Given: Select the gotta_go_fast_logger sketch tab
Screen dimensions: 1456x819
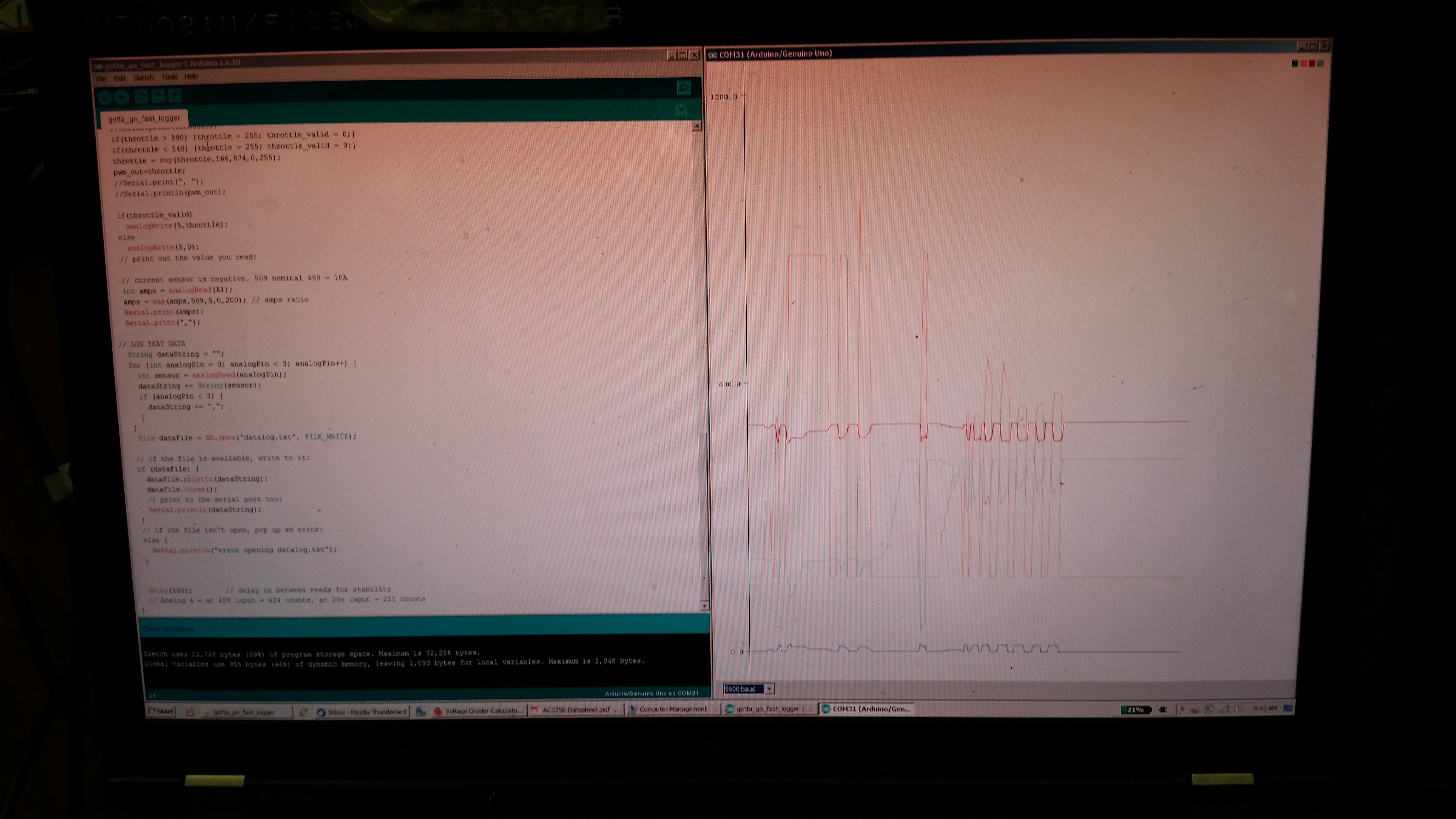Looking at the screenshot, I should [144, 119].
